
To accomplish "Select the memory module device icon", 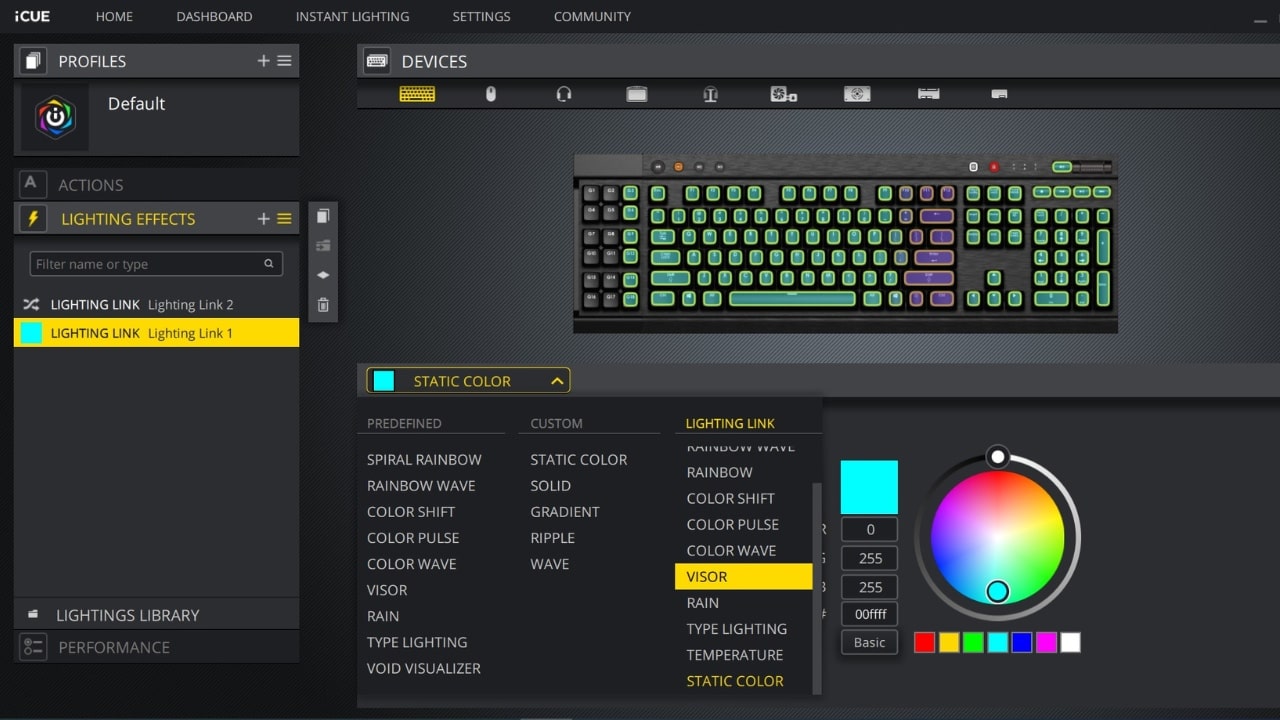I will tap(929, 94).
